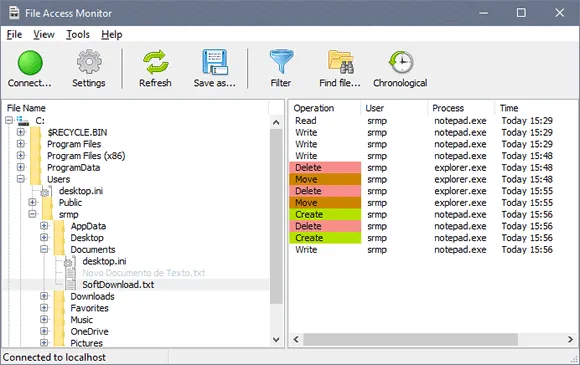Image resolution: width=580 pixels, height=365 pixels.
Task: Click the $RECYCLE.BIN folder icon
Action: coord(36,132)
